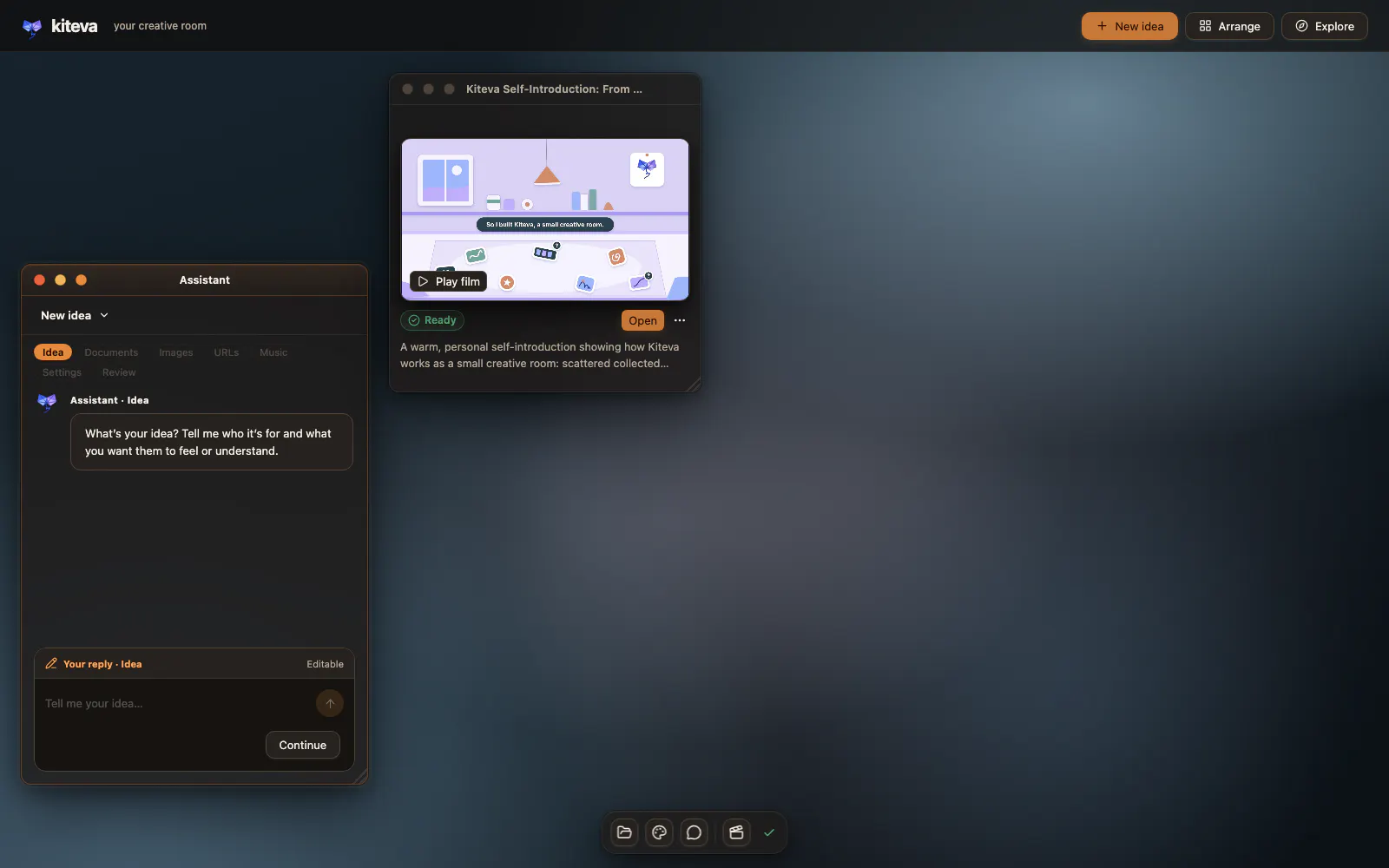The width and height of the screenshot is (1389, 868).
Task: Close the Kiteva Self-Introduction window
Action: pyautogui.click(x=407, y=89)
